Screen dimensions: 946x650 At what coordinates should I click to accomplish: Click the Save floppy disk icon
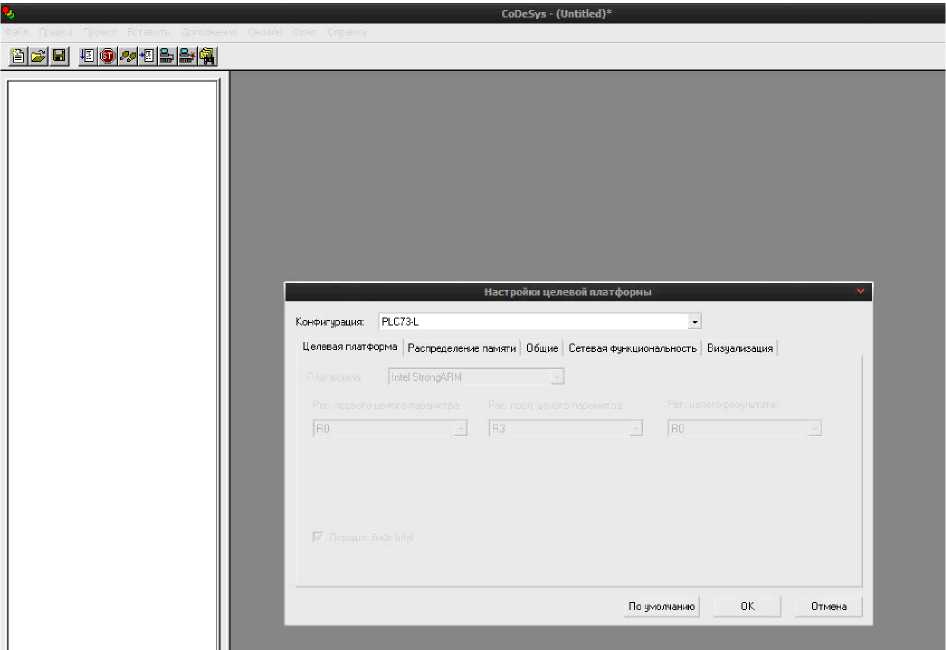tap(59, 56)
